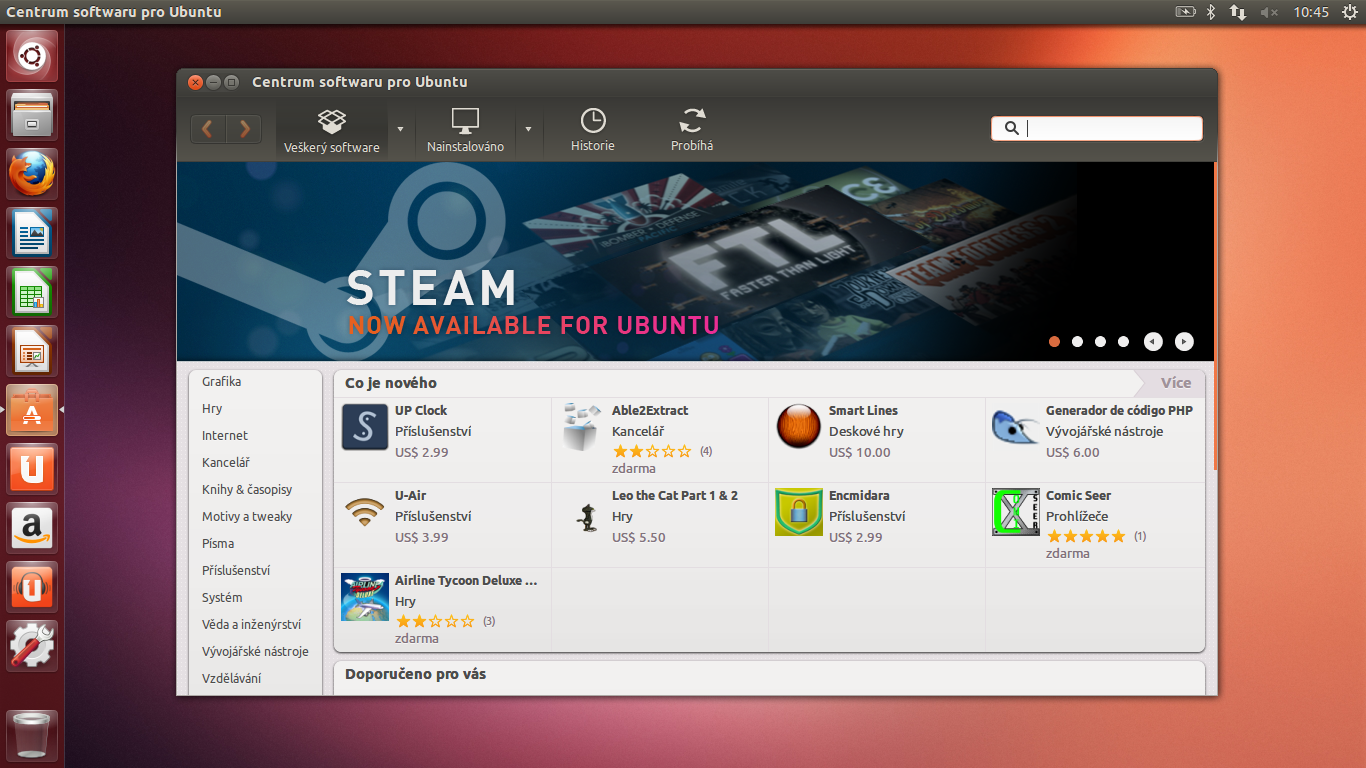The height and width of the screenshot is (768, 1366).
Task: Expand the Veškerý software dropdown arrow
Action: click(x=399, y=131)
